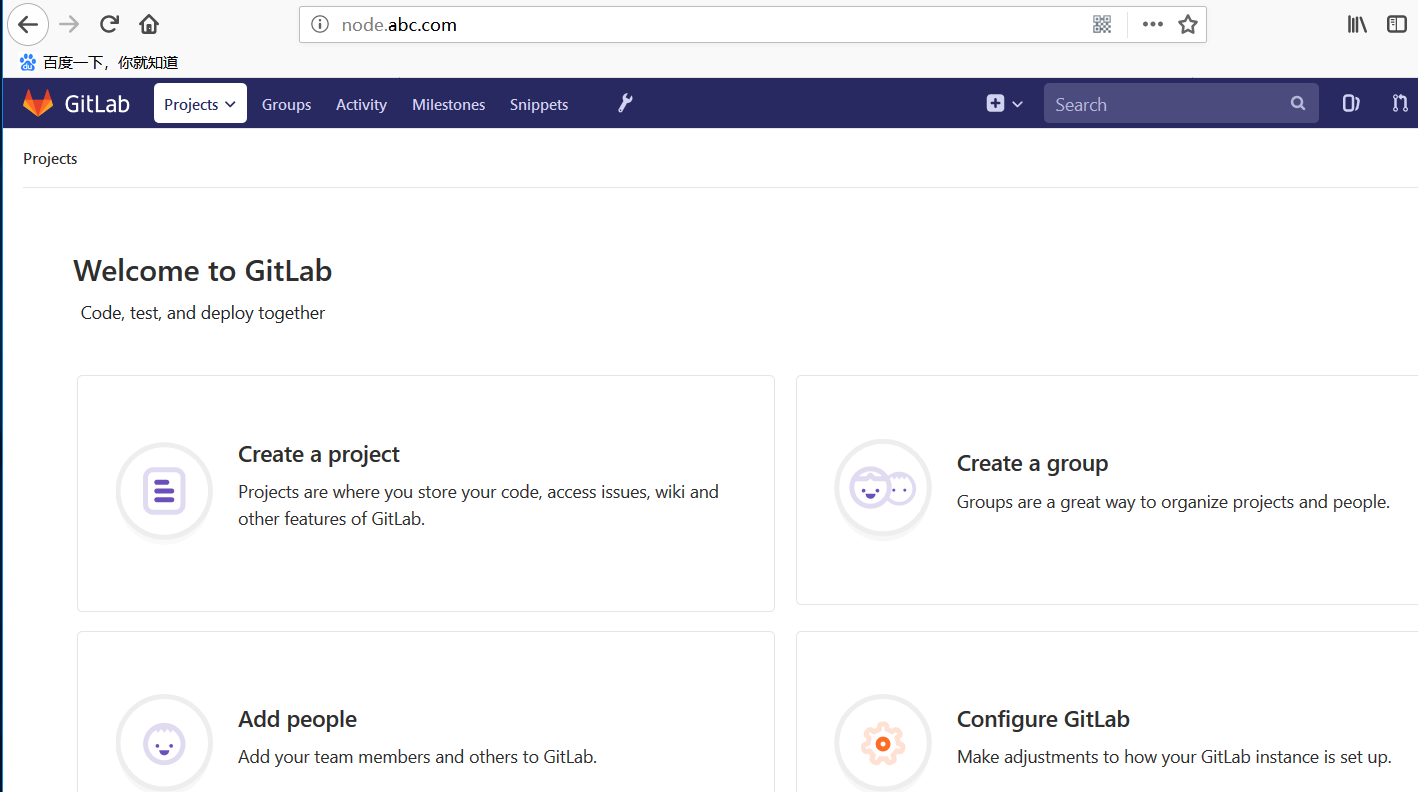Show site information icon in address bar

320,25
